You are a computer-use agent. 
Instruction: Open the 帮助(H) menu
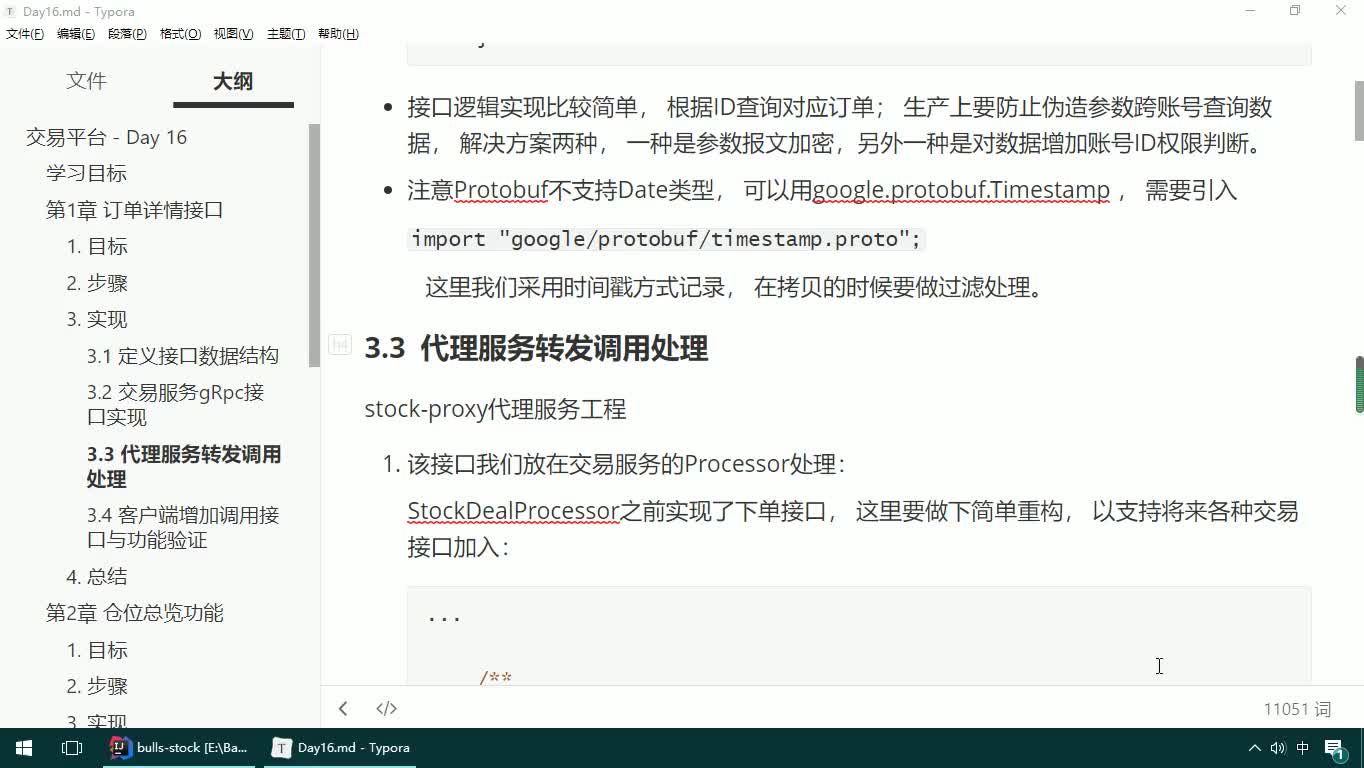tap(338, 34)
